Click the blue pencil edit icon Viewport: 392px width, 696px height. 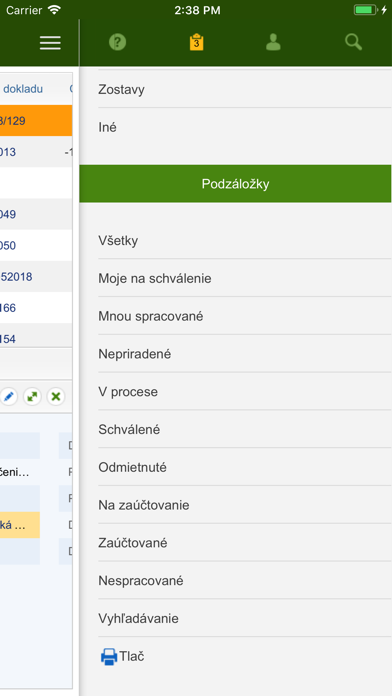[8, 396]
